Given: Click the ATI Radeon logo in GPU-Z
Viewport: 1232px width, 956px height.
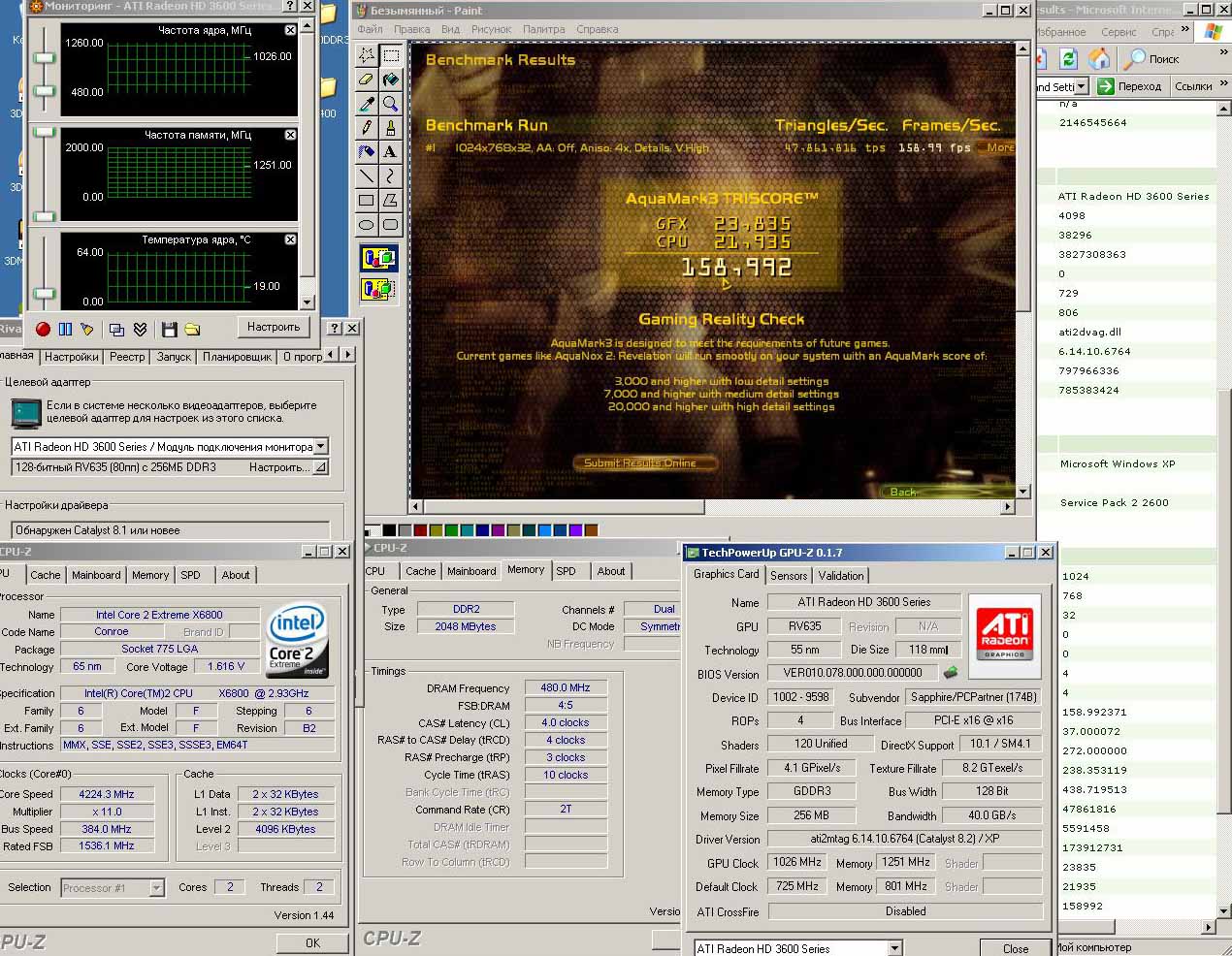Looking at the screenshot, I should point(1004,634).
